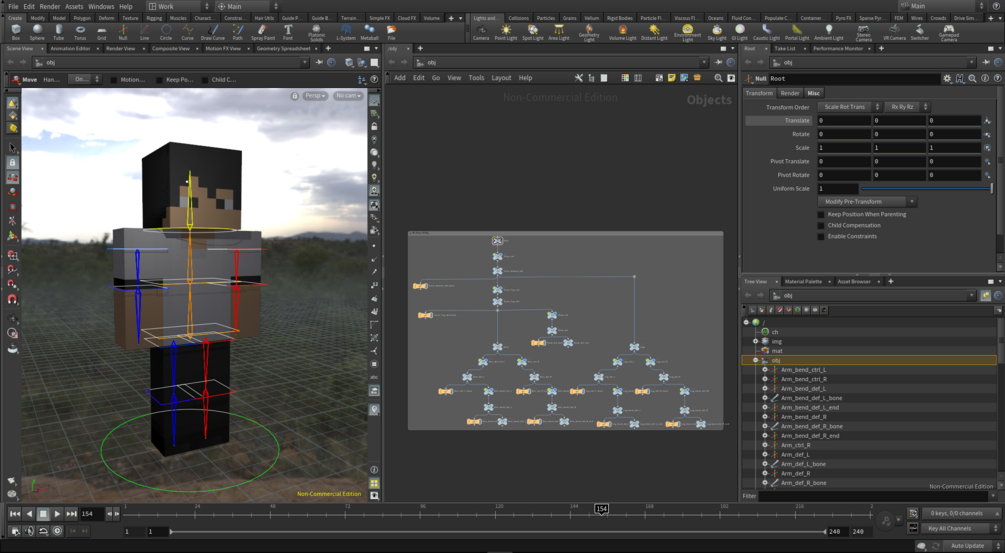Toggle the Child C... checkbox in viewport toolbar

pyautogui.click(x=205, y=79)
